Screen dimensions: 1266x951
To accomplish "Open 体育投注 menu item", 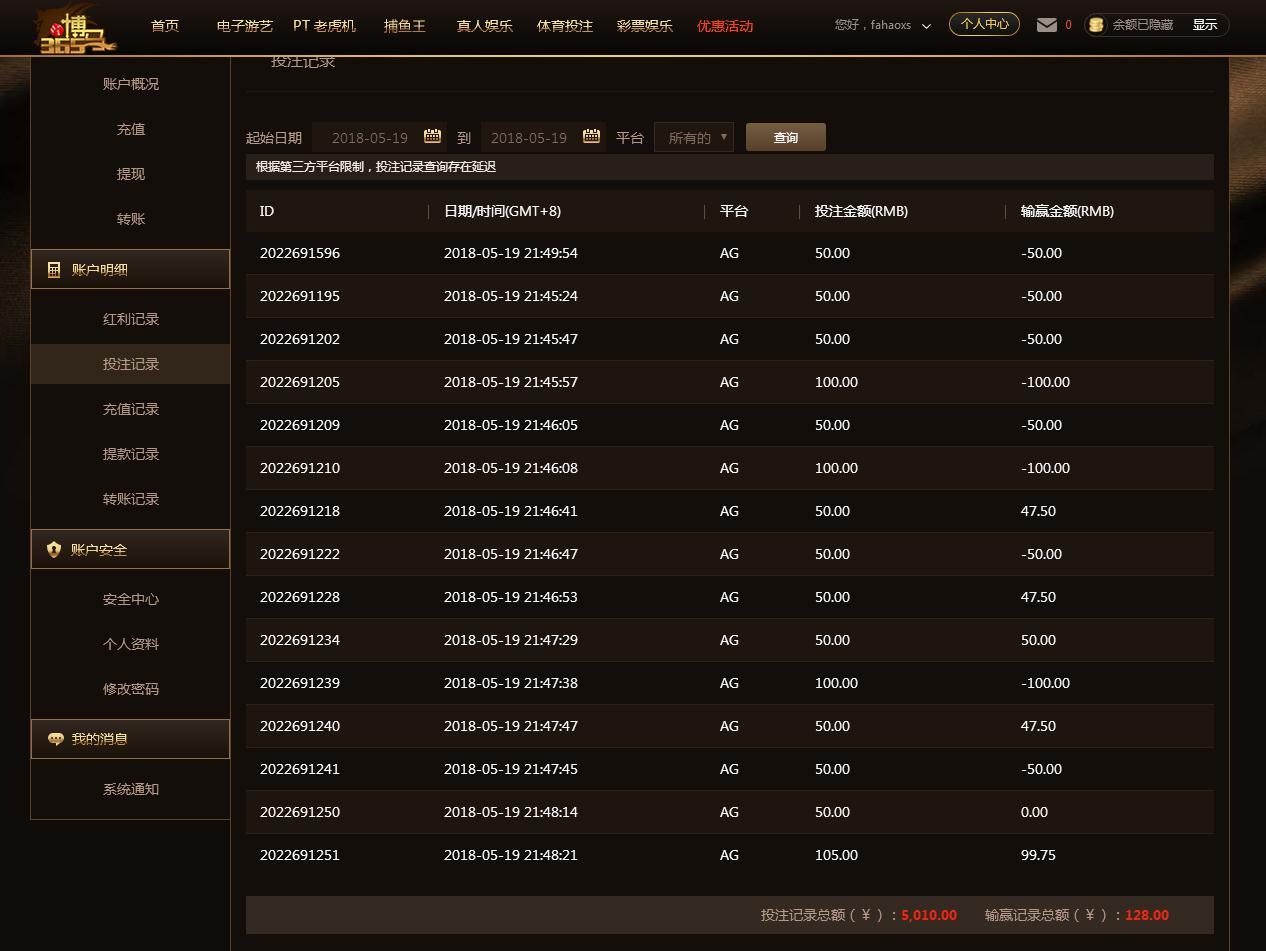I will [565, 26].
